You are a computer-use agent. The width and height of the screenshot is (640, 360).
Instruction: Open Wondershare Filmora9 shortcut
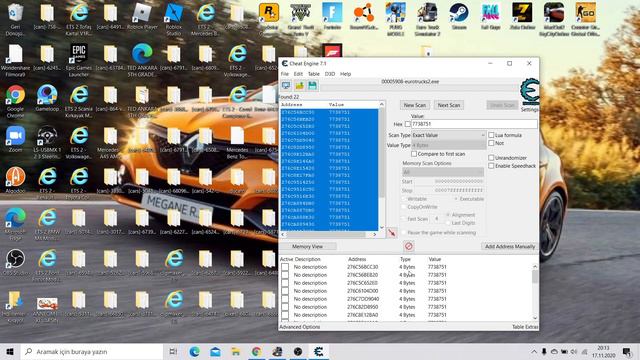tap(16, 60)
